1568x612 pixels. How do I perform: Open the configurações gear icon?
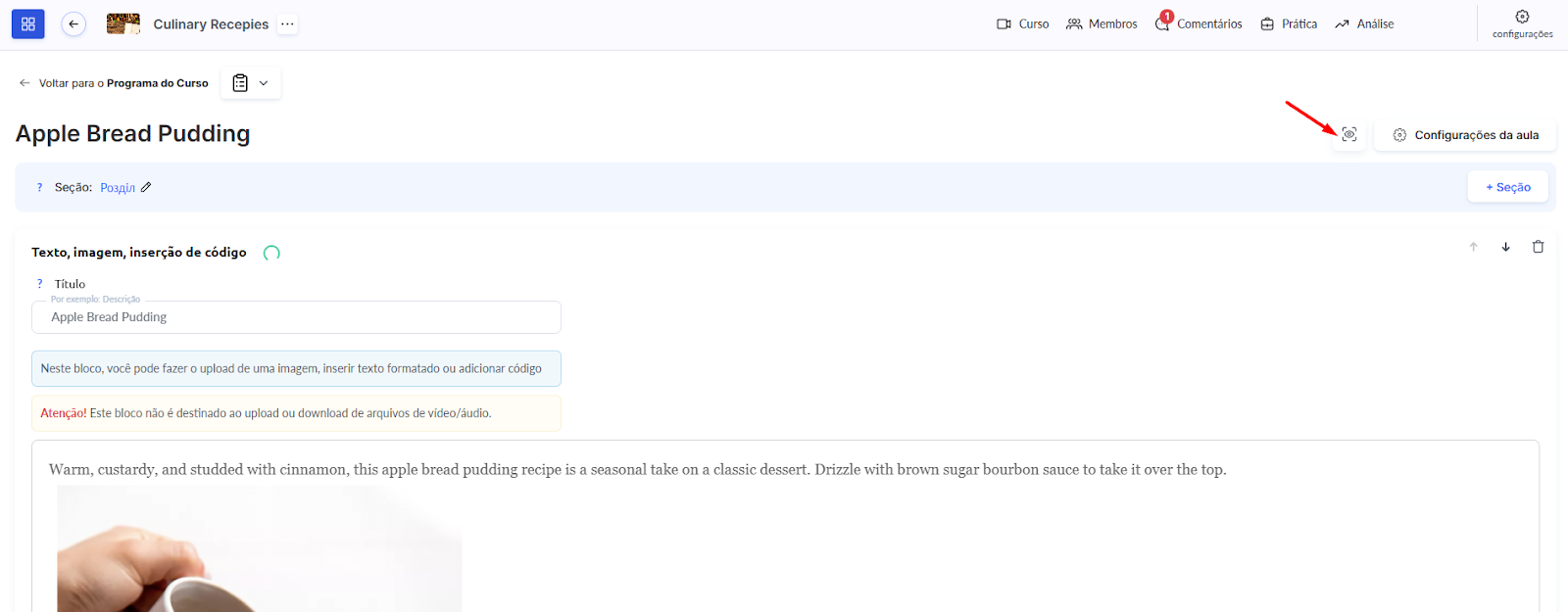(x=1522, y=17)
